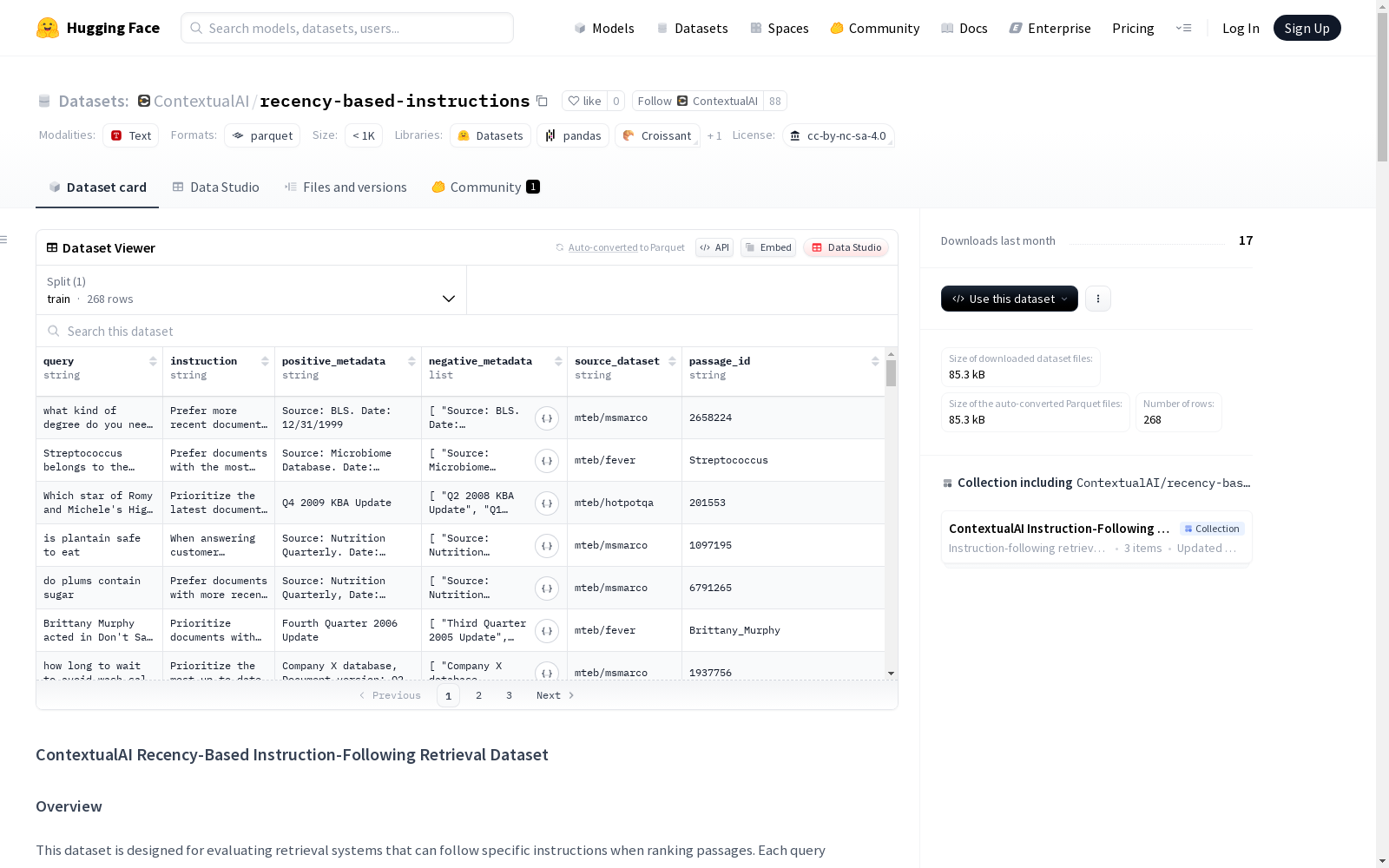1389x868 pixels.
Task: Click the Hugging Face logo
Action: click(98, 28)
